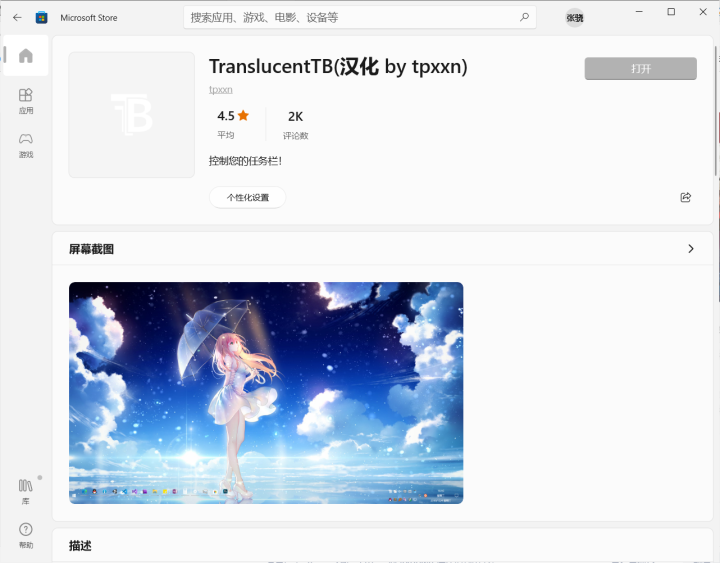Share the app via share icon
Image resolution: width=720 pixels, height=563 pixels.
686,197
